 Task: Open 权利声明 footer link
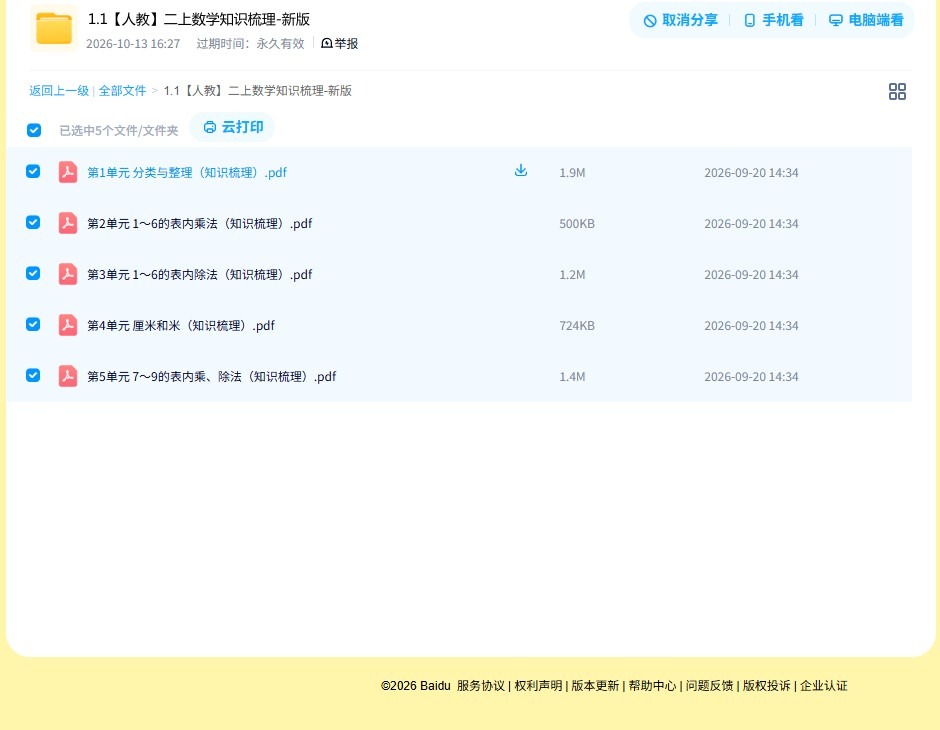coord(538,686)
